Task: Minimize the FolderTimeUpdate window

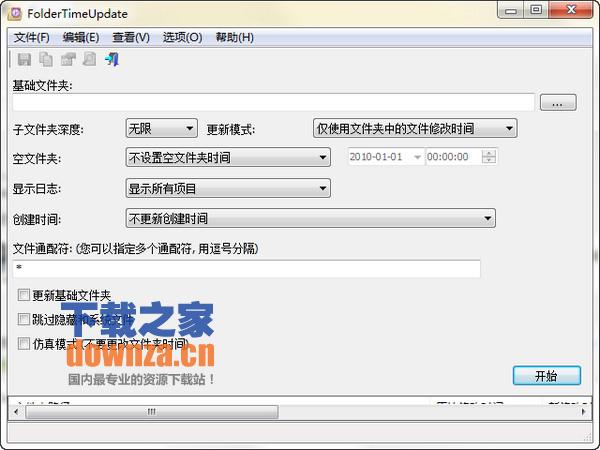Action: (x=511, y=10)
